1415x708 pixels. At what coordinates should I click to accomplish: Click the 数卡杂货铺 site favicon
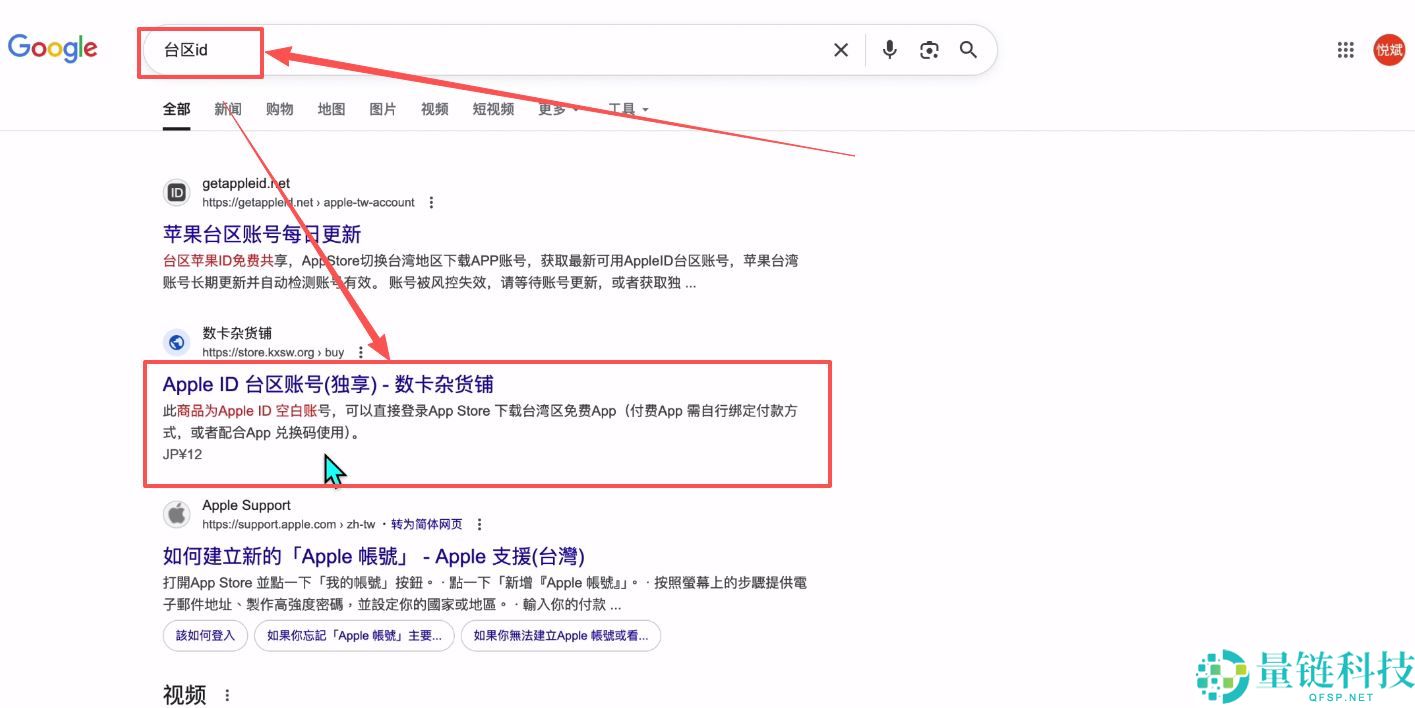pos(176,342)
